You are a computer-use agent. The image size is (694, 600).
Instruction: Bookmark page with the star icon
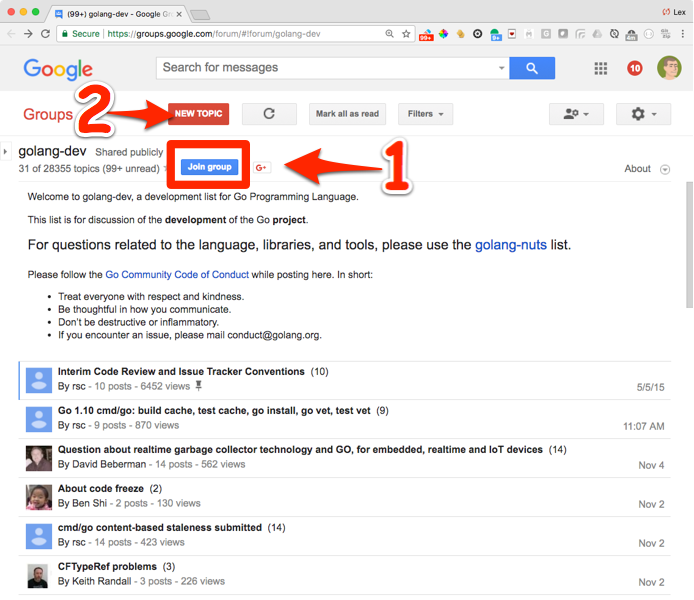click(x=406, y=33)
